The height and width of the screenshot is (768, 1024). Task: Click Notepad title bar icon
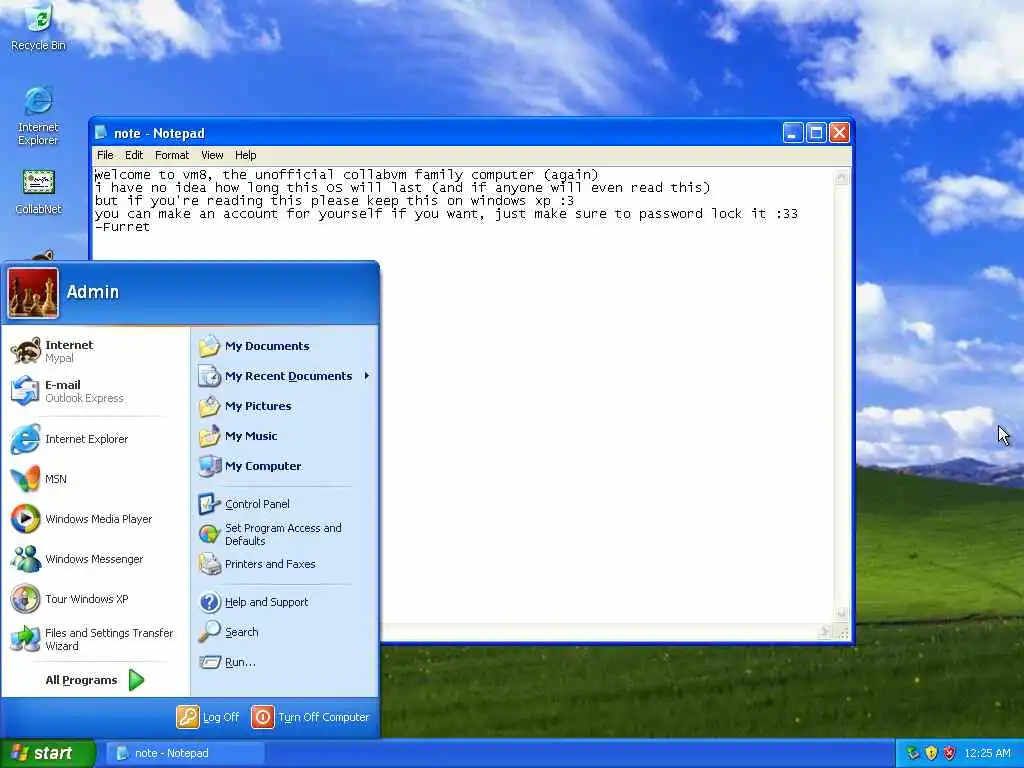point(101,133)
